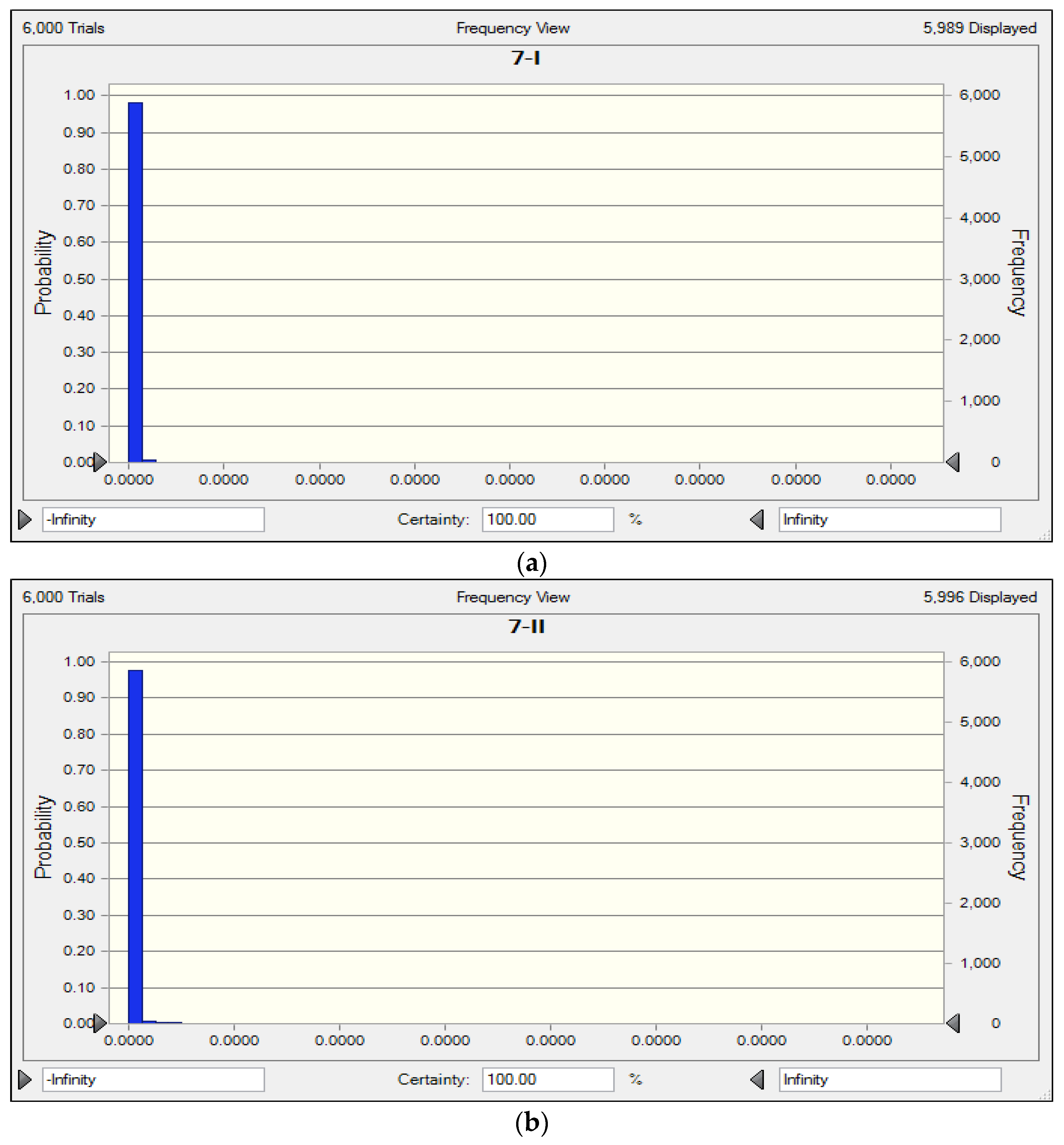
Task: Click top chart resize grip corner
Action: point(1045,536)
